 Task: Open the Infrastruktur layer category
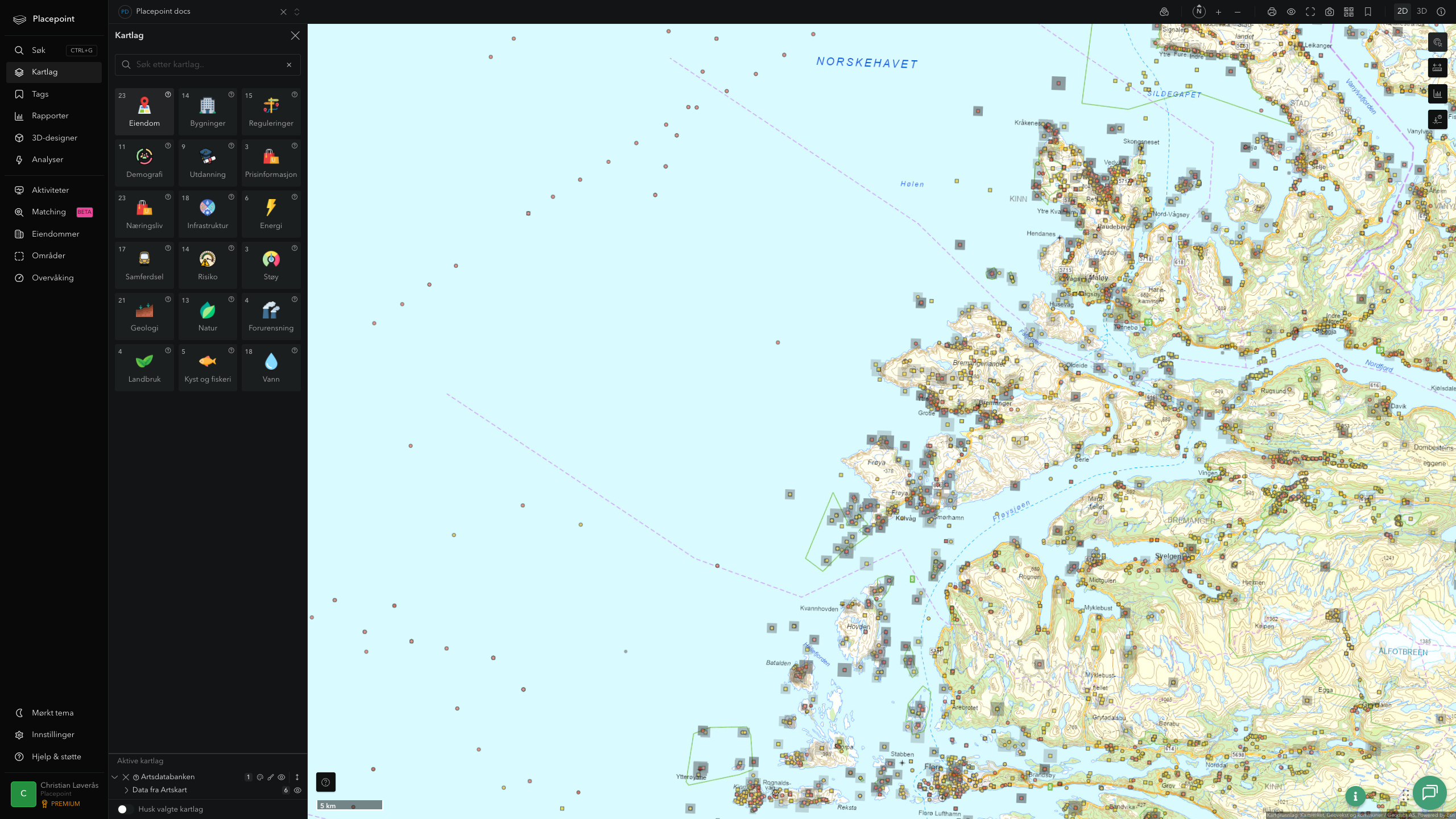click(x=208, y=214)
